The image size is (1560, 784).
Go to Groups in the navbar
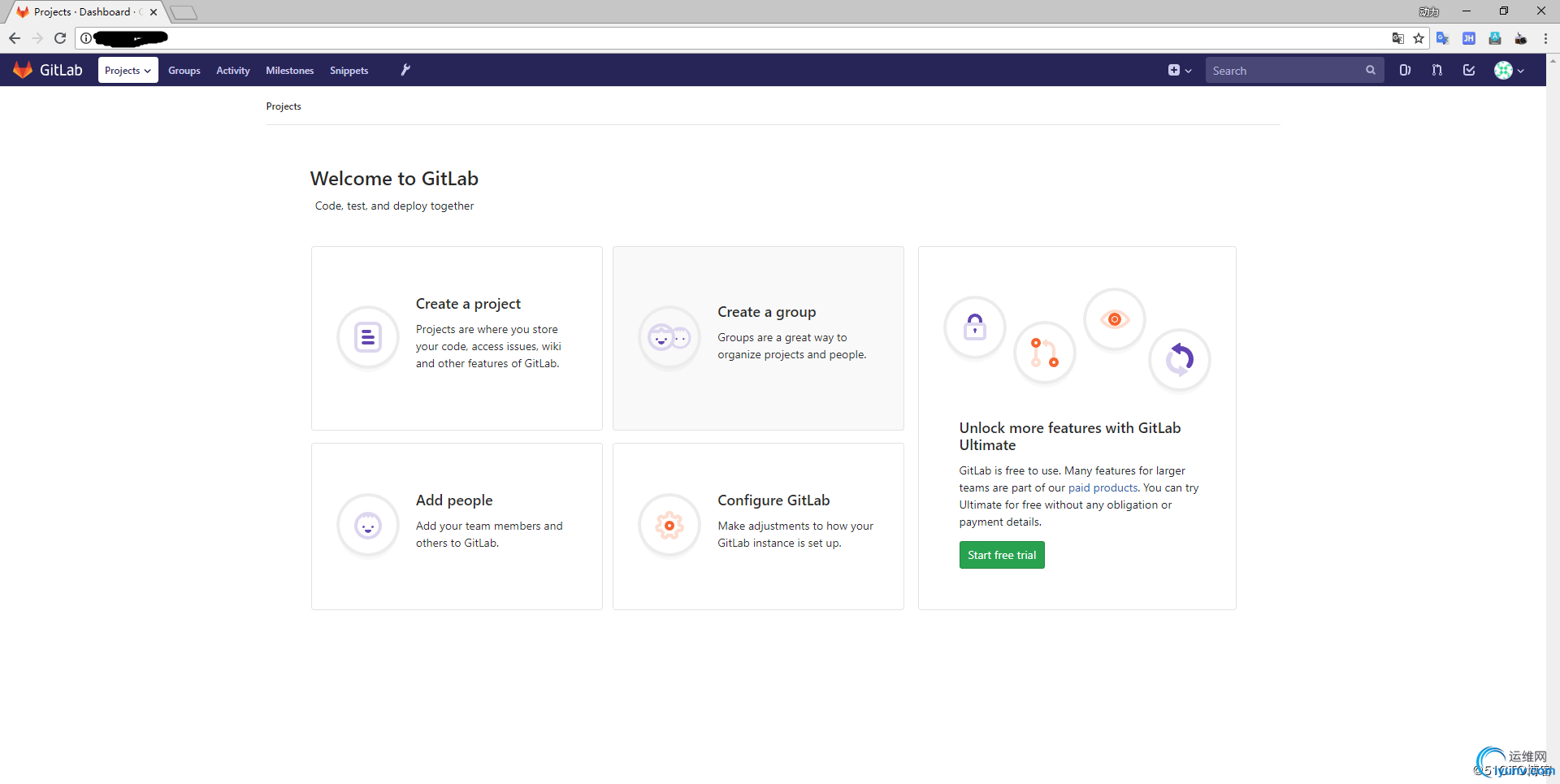coord(184,71)
